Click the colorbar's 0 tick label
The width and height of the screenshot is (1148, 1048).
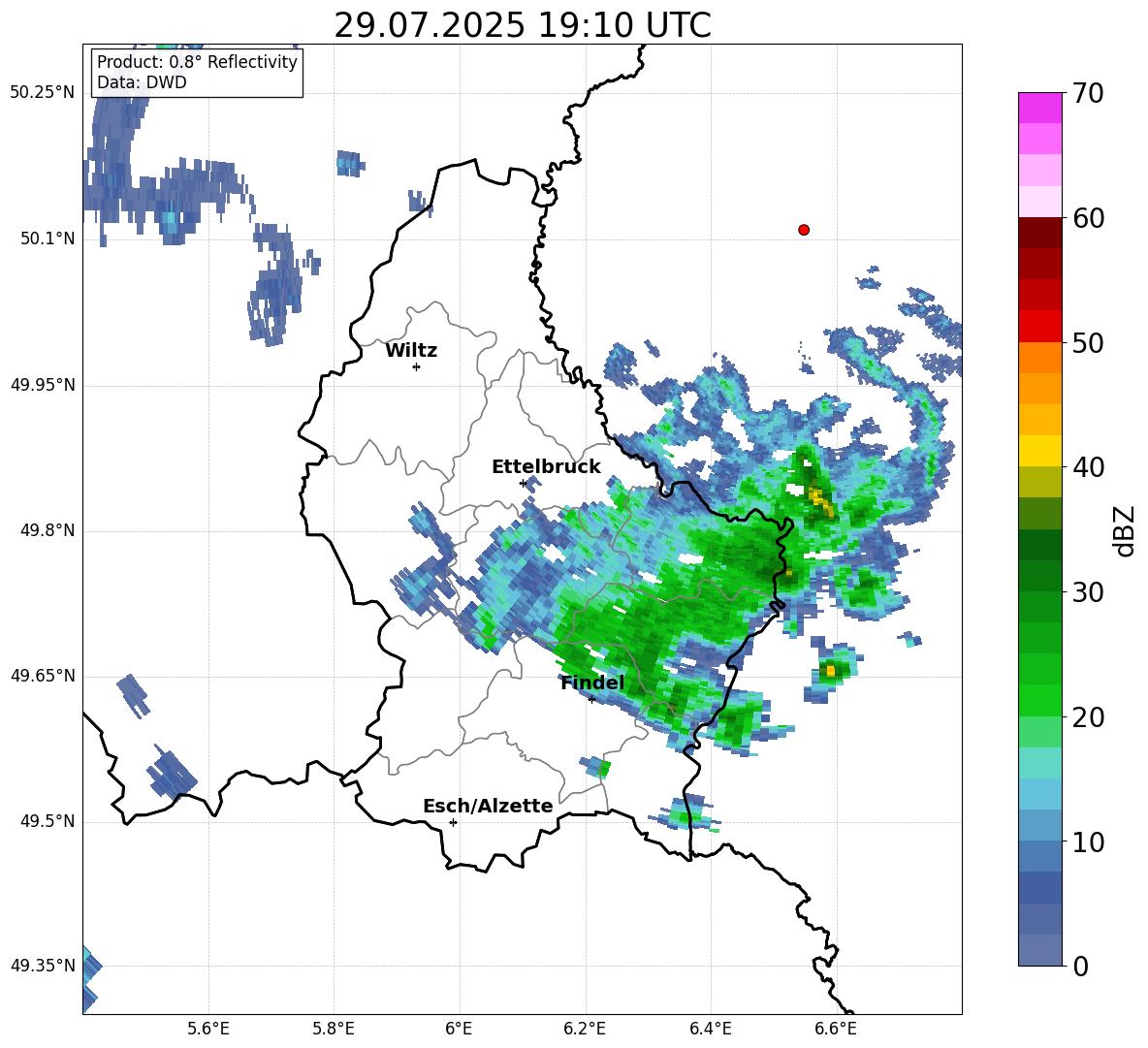tap(1081, 967)
